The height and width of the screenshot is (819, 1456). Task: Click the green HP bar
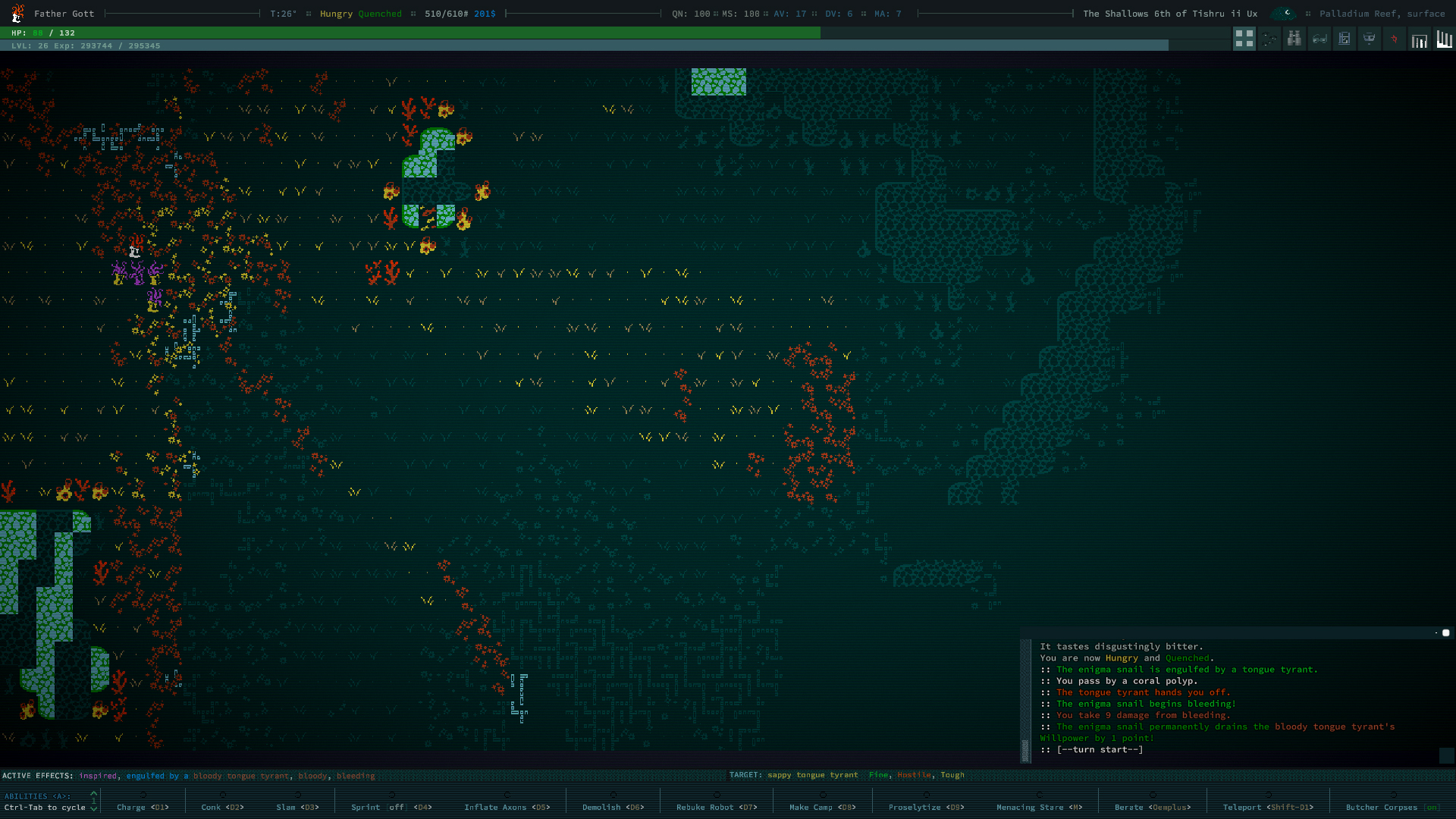pyautogui.click(x=409, y=33)
